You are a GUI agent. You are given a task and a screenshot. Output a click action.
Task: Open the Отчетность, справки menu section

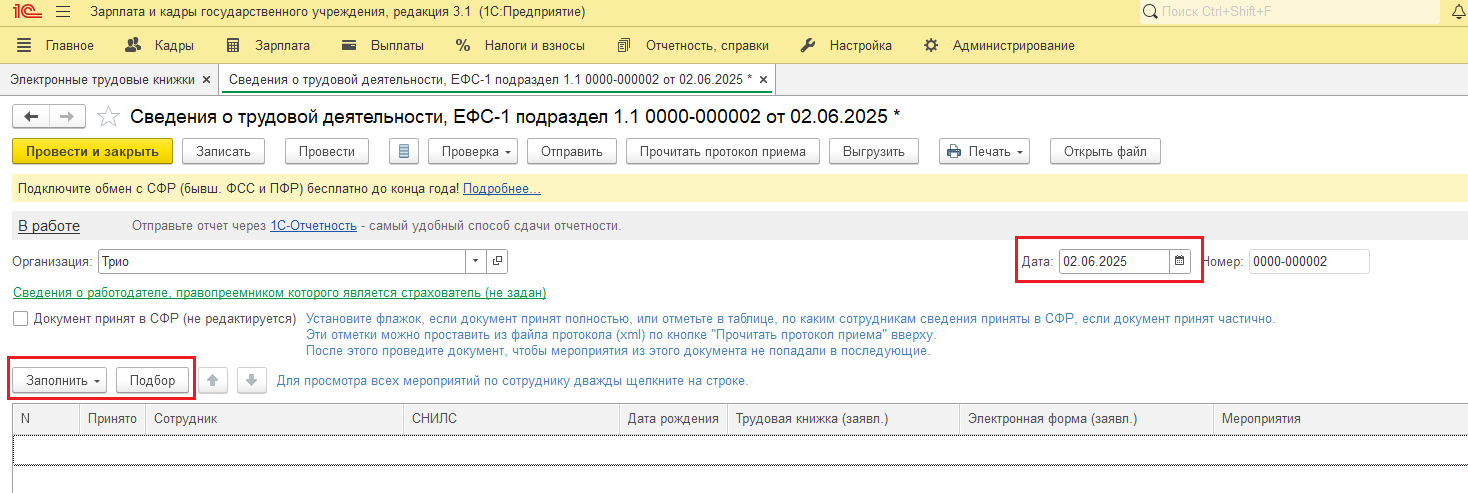[693, 45]
